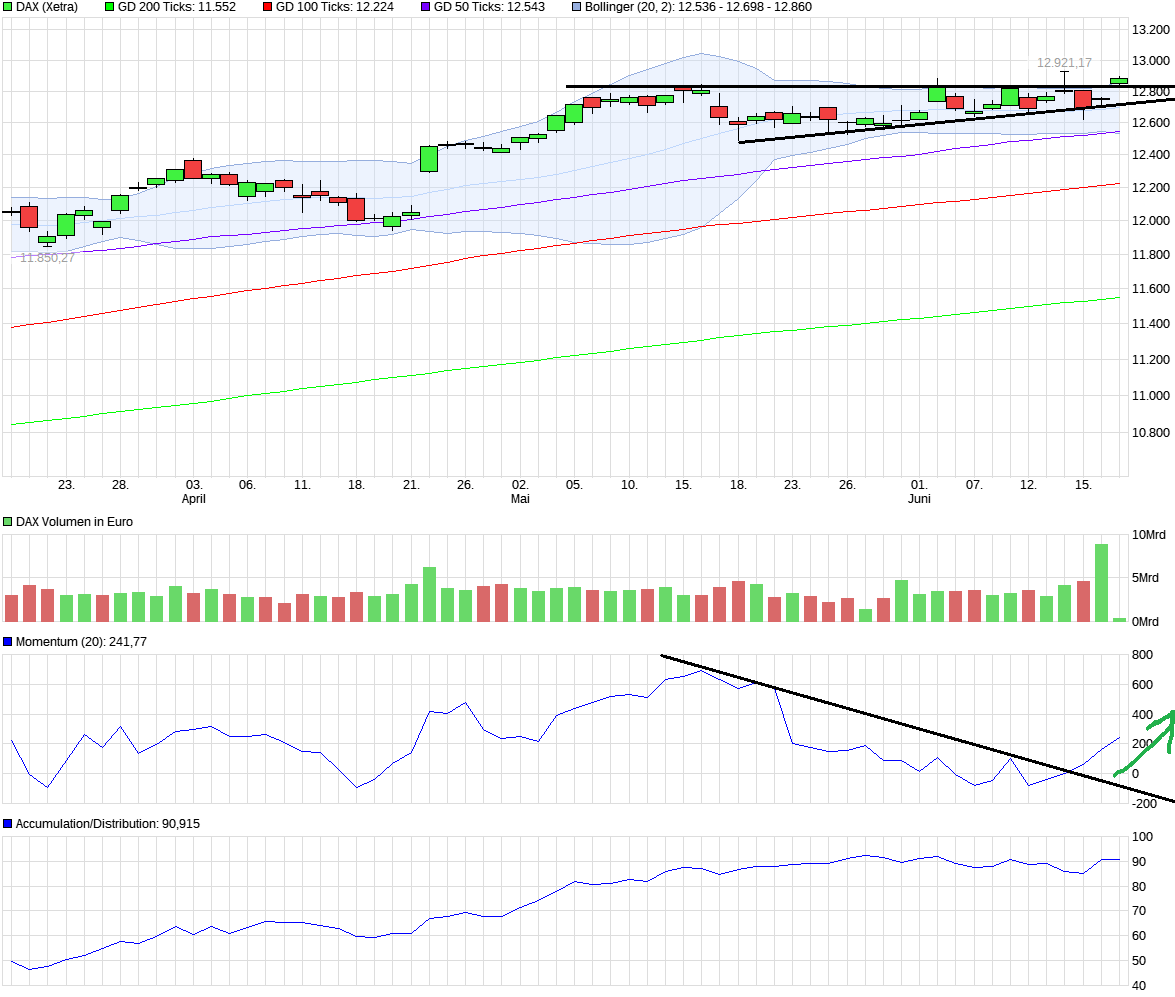The width and height of the screenshot is (1175, 997).
Task: Click the 10.800 price axis label
Action: (1150, 433)
